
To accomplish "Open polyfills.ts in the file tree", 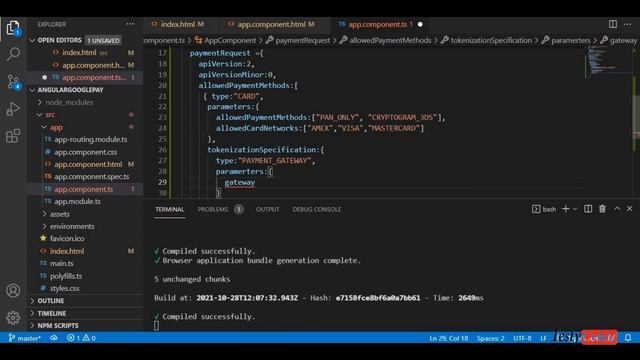I will tap(66, 276).
